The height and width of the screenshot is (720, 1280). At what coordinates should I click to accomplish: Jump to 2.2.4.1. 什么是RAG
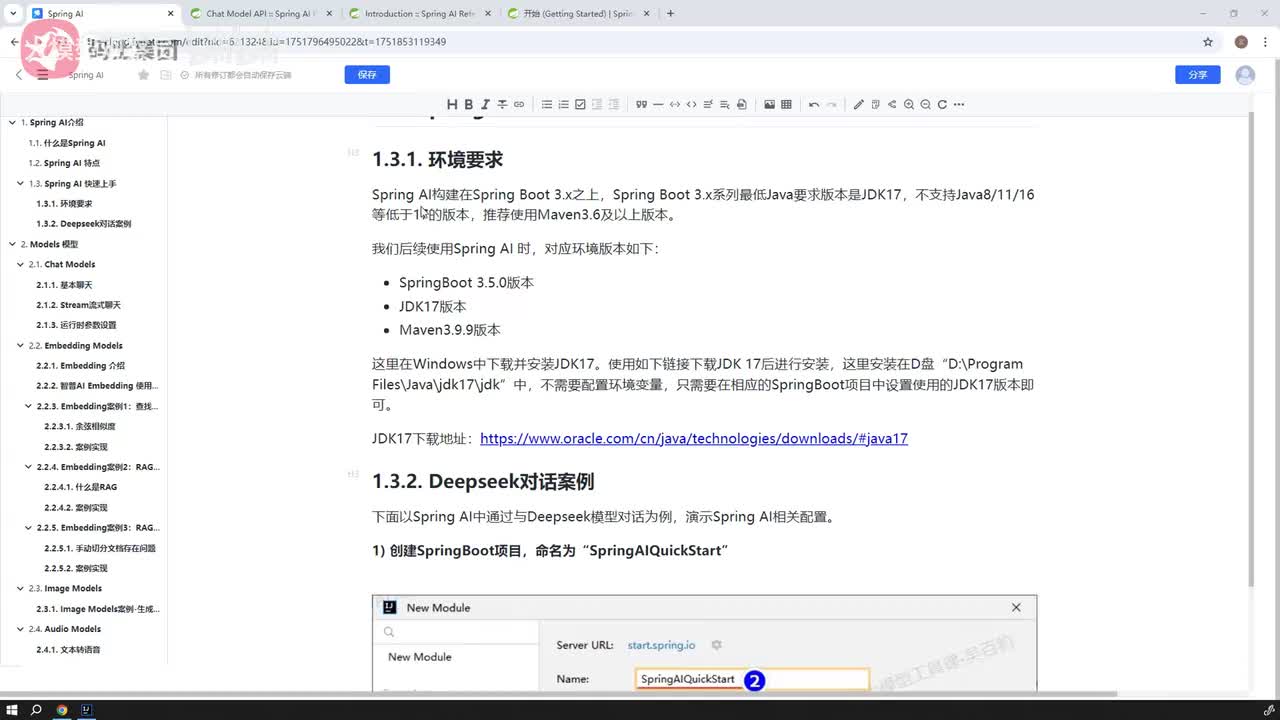click(x=80, y=487)
